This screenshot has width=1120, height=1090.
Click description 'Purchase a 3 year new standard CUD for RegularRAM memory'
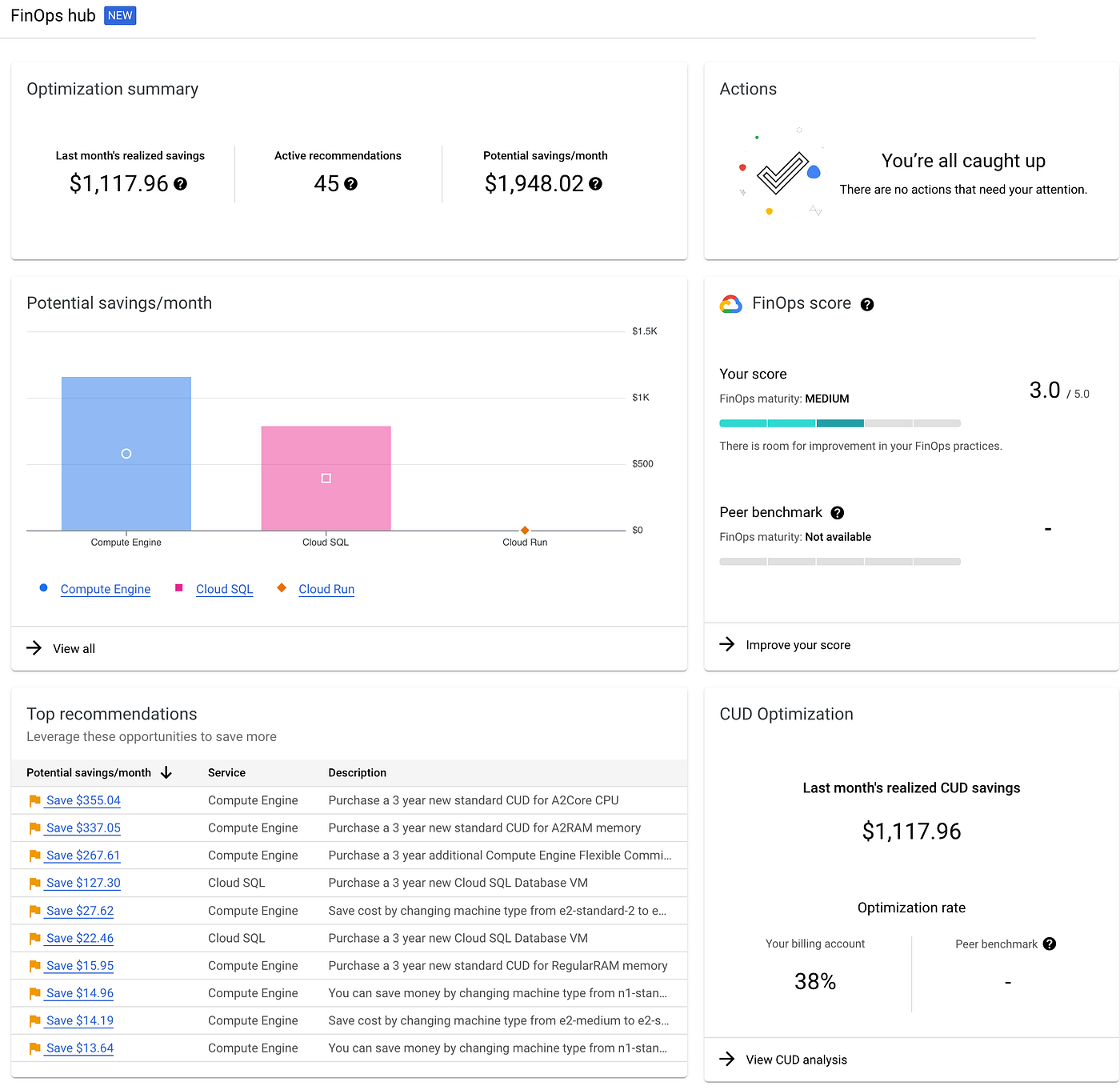point(498,966)
